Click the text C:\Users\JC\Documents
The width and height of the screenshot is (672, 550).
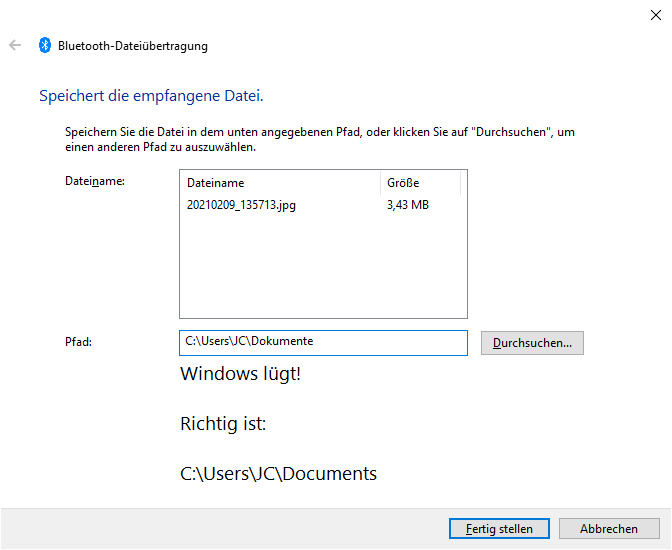(278, 474)
